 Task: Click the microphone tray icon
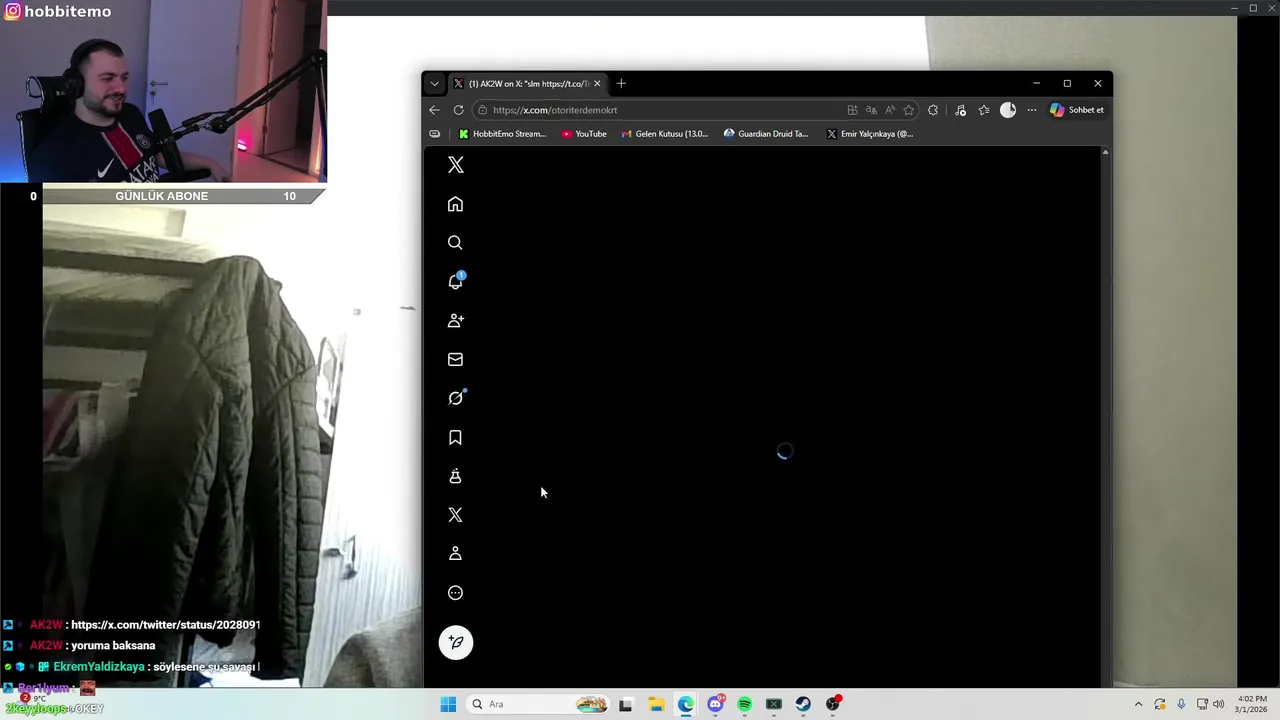[1181, 704]
